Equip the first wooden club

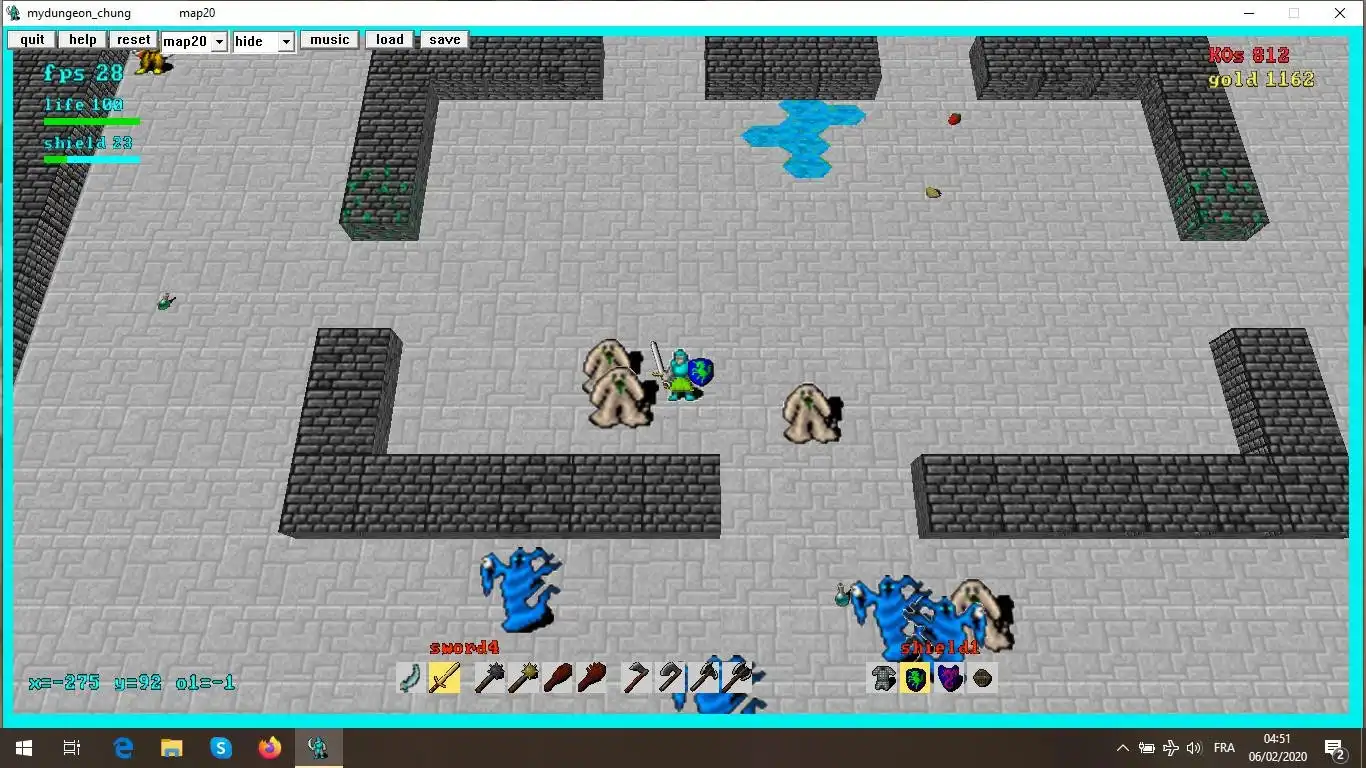tap(557, 678)
